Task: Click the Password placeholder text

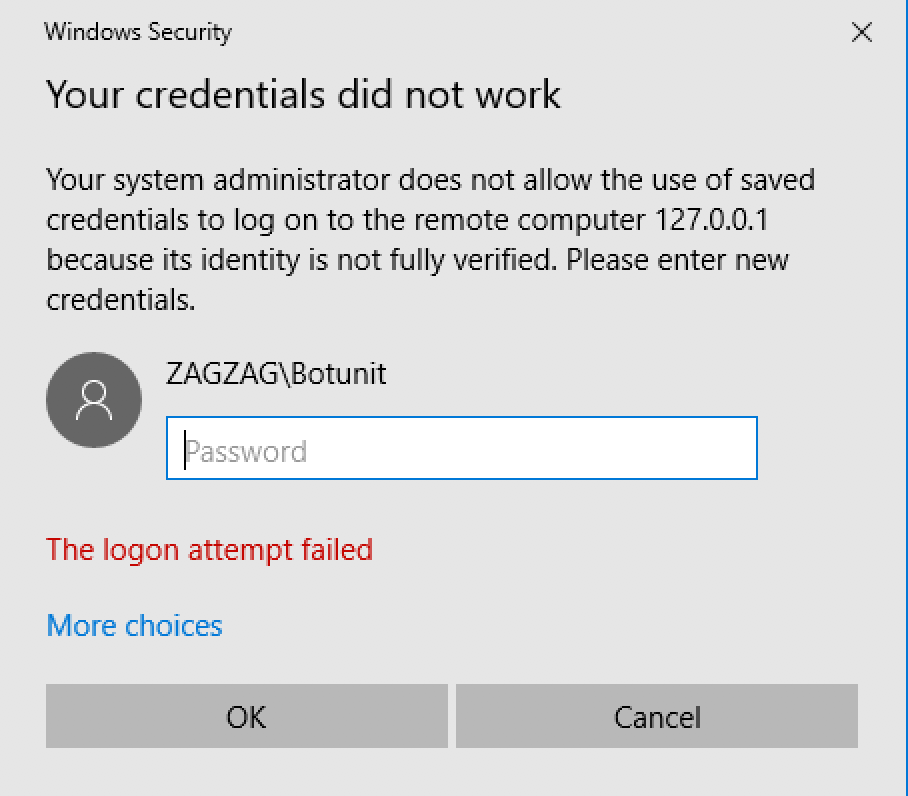Action: (x=246, y=452)
